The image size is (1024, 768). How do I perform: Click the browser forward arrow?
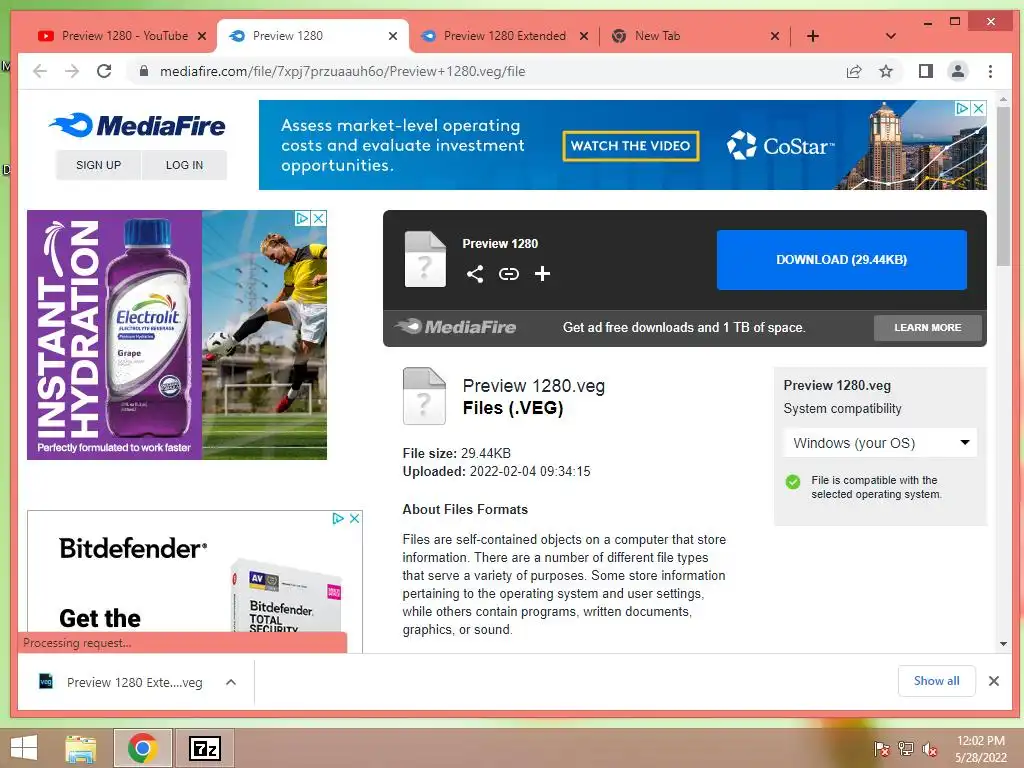tap(72, 71)
